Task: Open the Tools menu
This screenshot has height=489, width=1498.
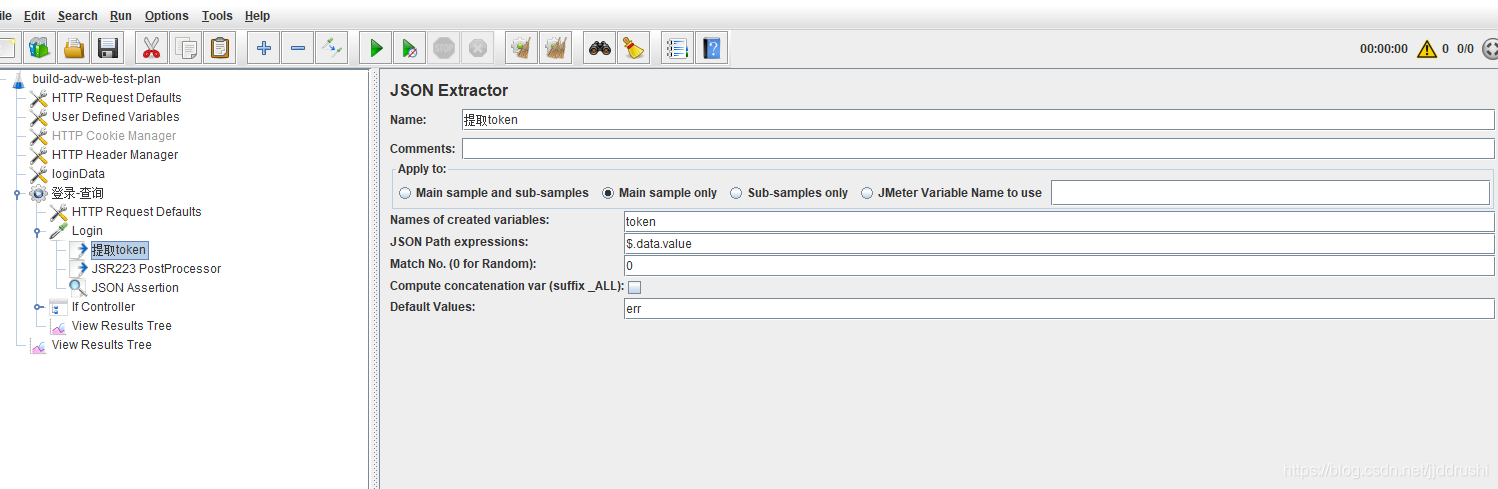Action: tap(217, 15)
